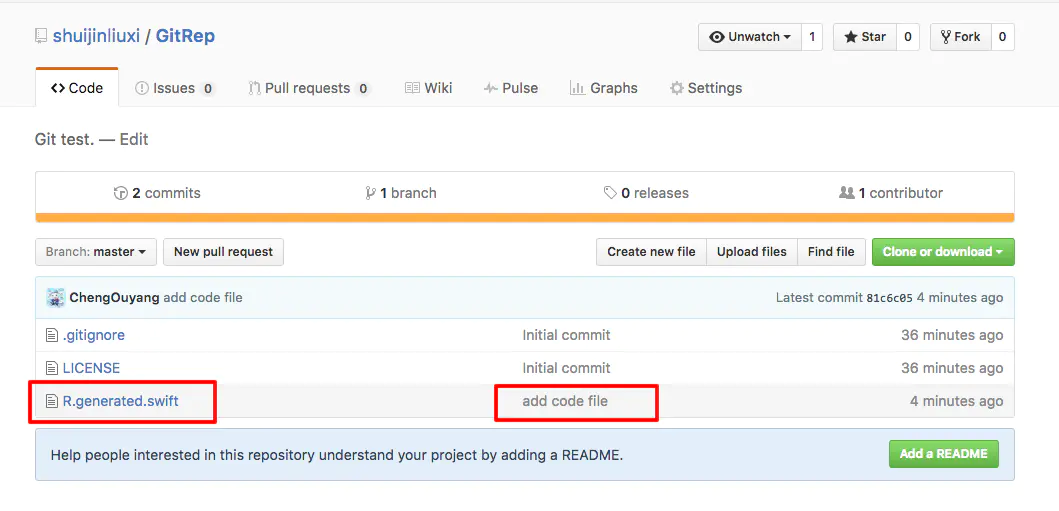Open the Wiki tab
The image size is (1059, 511).
[x=428, y=88]
